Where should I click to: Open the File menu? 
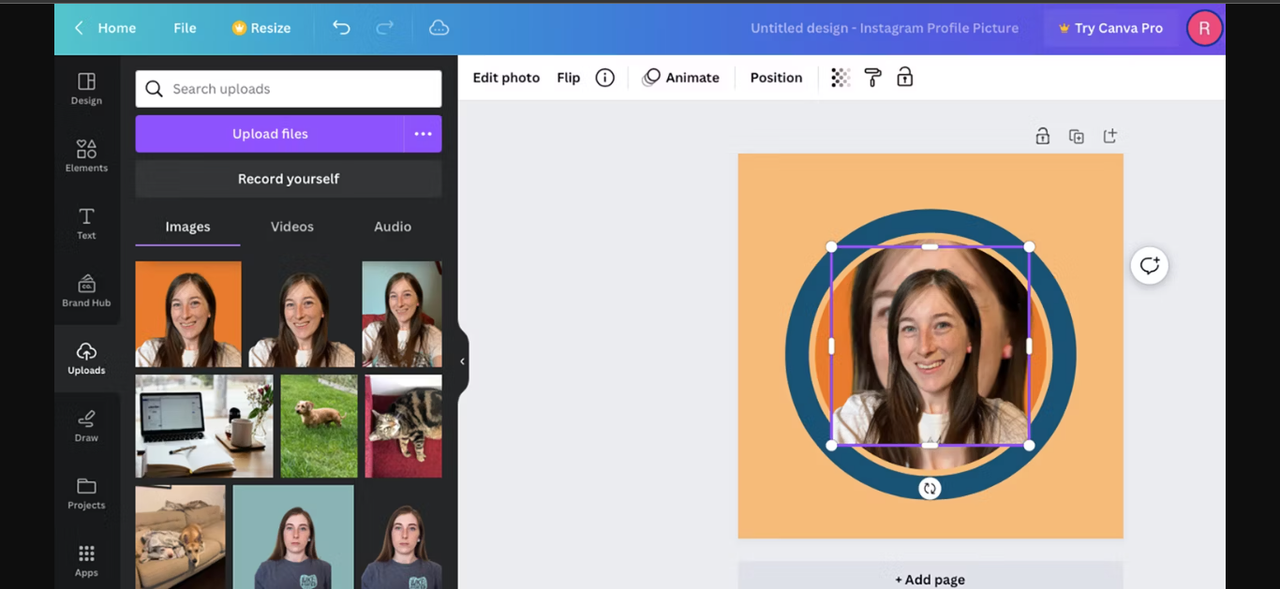tap(185, 28)
